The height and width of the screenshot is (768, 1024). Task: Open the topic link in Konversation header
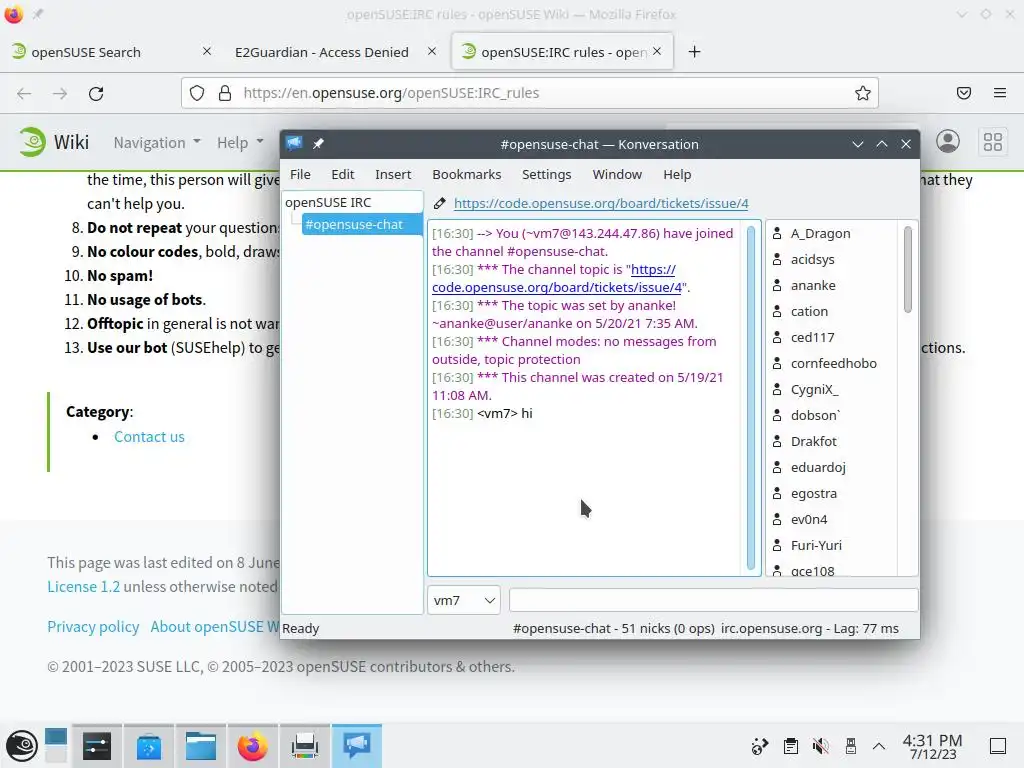[601, 203]
